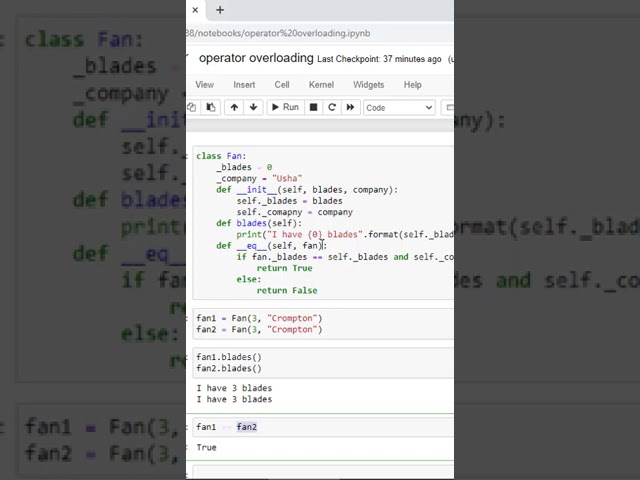Open the Cell menu

282,85
